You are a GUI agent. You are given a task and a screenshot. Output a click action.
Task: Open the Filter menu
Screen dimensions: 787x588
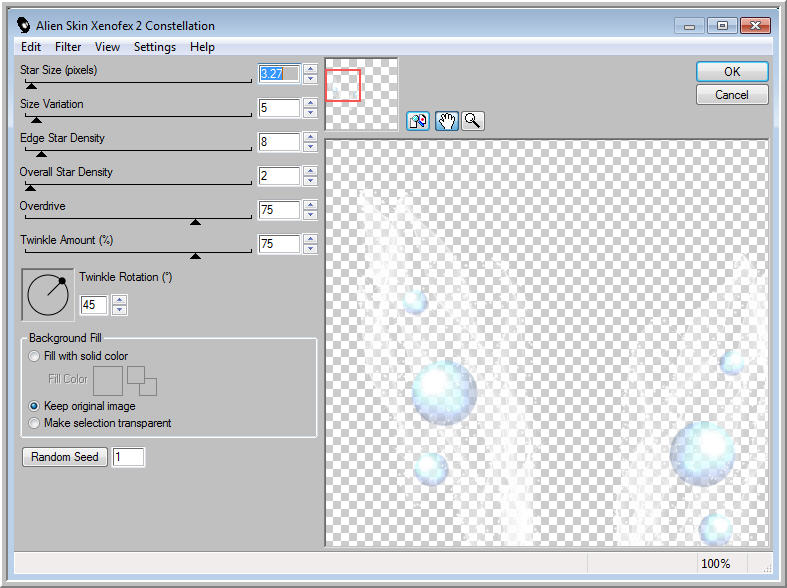68,47
